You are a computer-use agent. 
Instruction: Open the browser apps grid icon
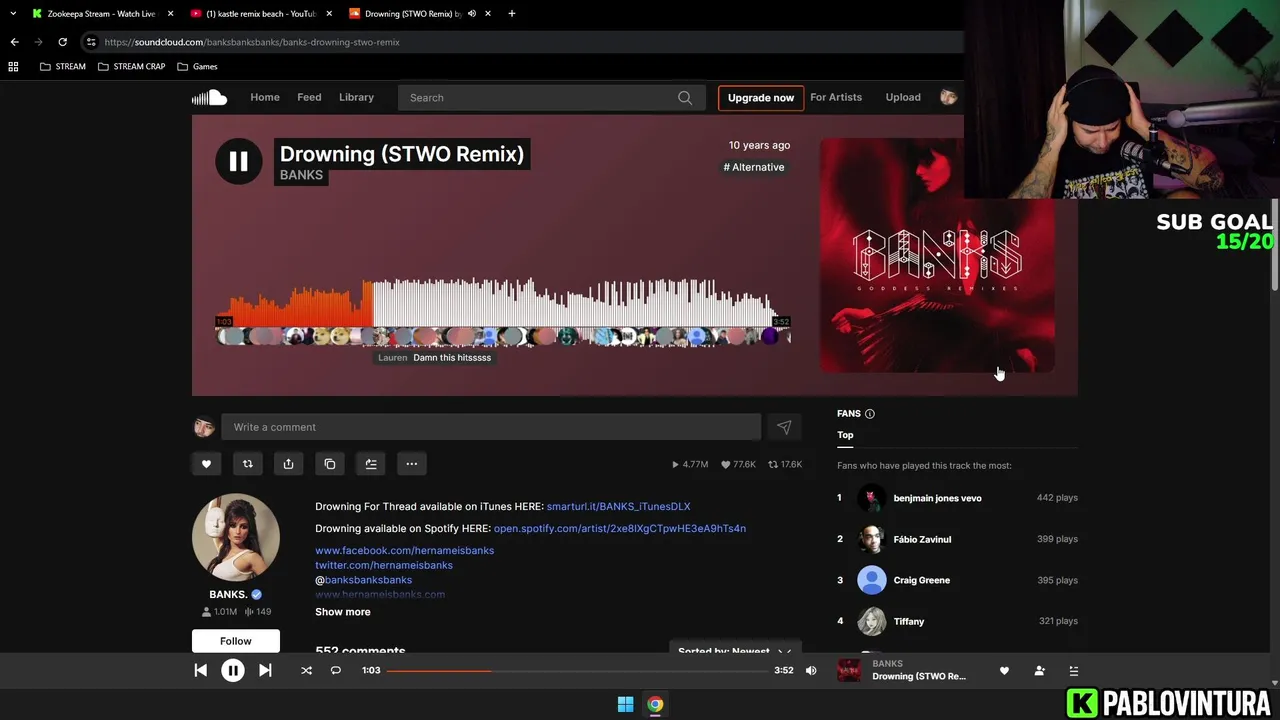coord(13,67)
